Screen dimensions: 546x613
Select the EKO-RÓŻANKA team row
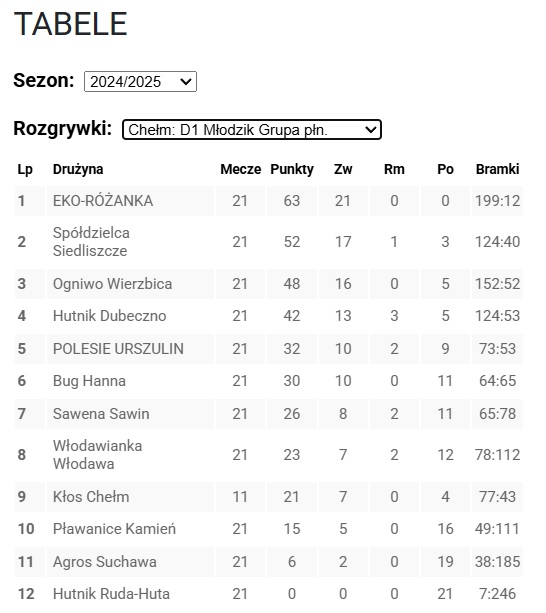[x=269, y=201]
